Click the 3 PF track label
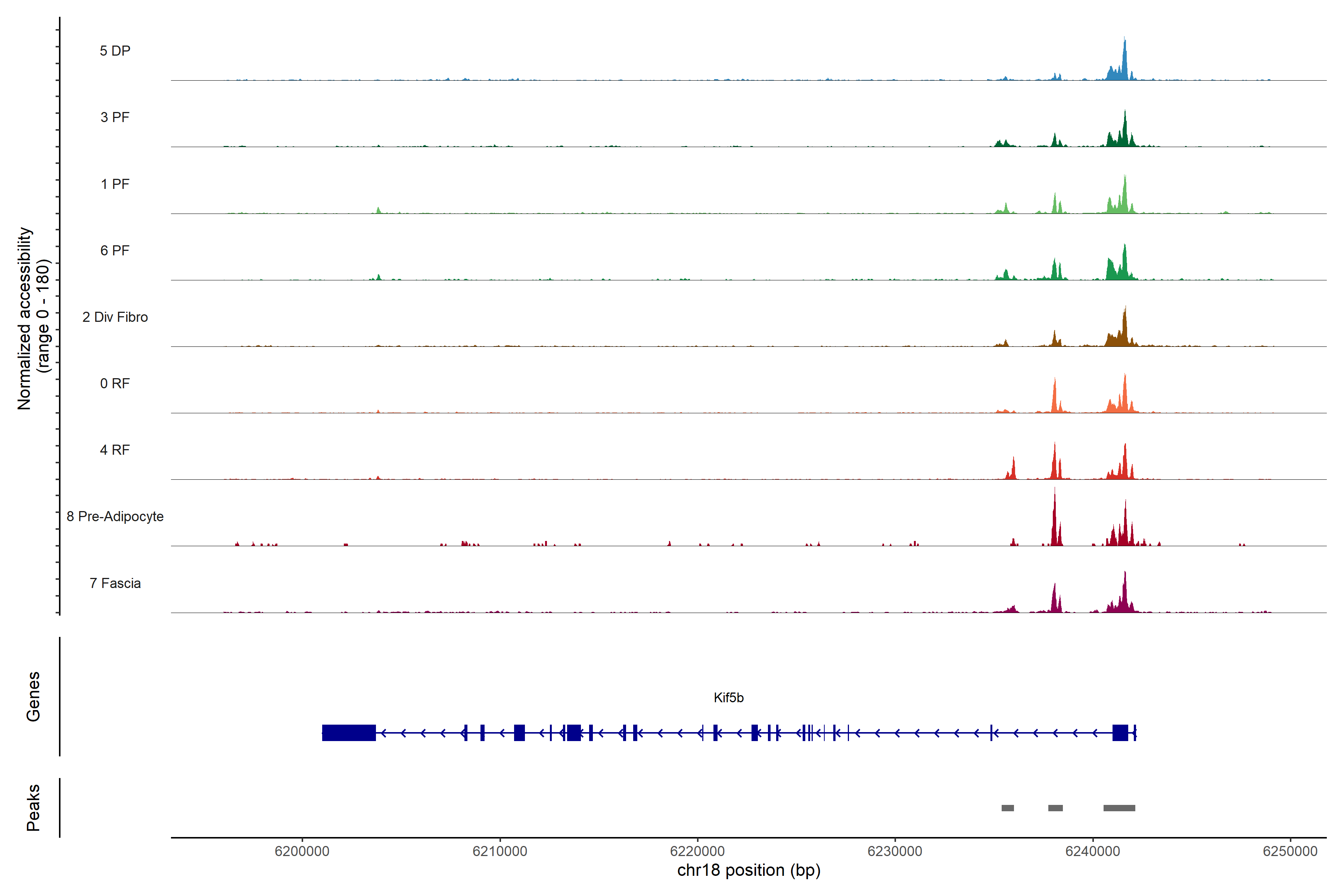This screenshot has height=896, width=1344. [x=115, y=117]
